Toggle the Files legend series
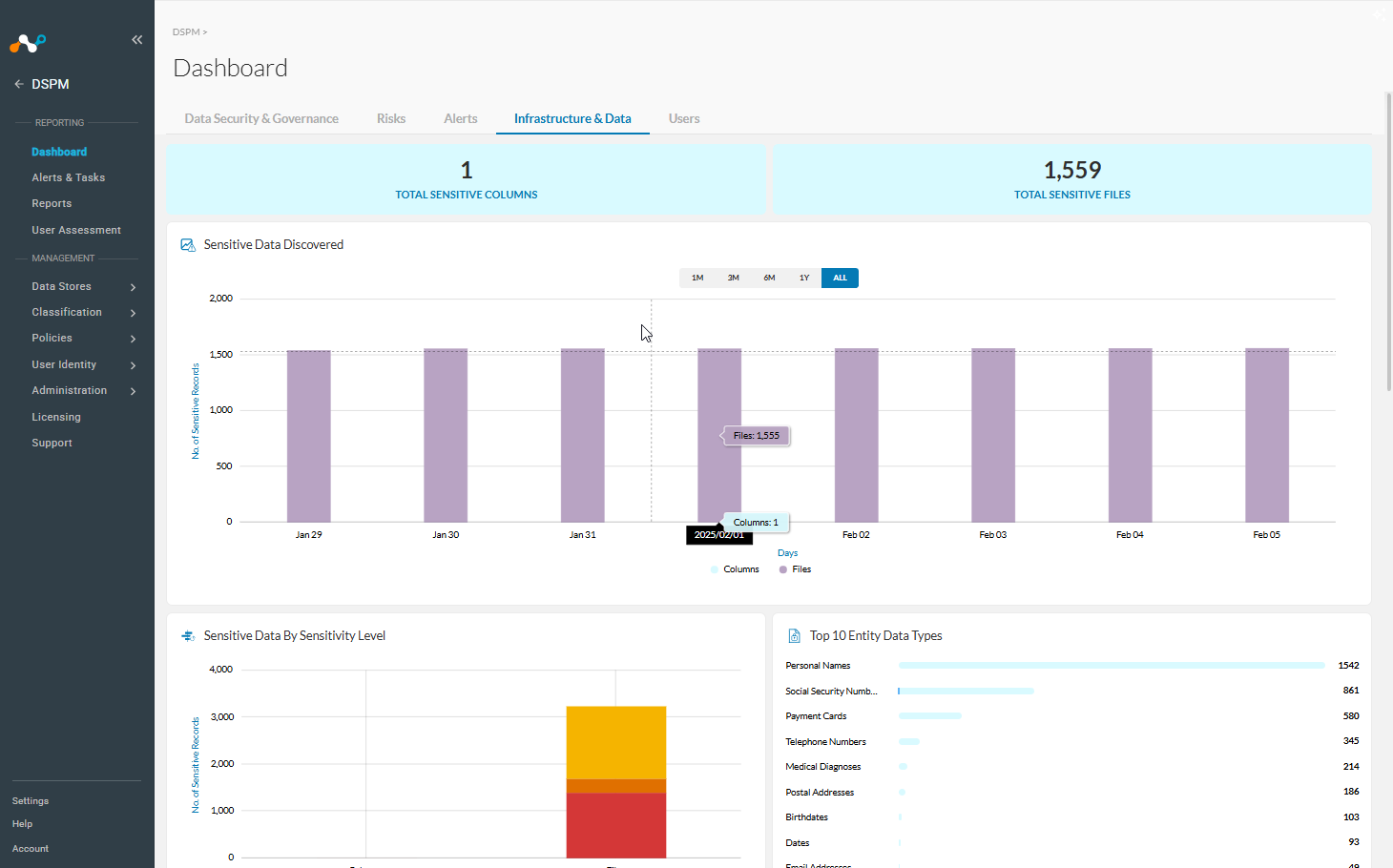This screenshot has width=1393, height=868. [x=795, y=569]
